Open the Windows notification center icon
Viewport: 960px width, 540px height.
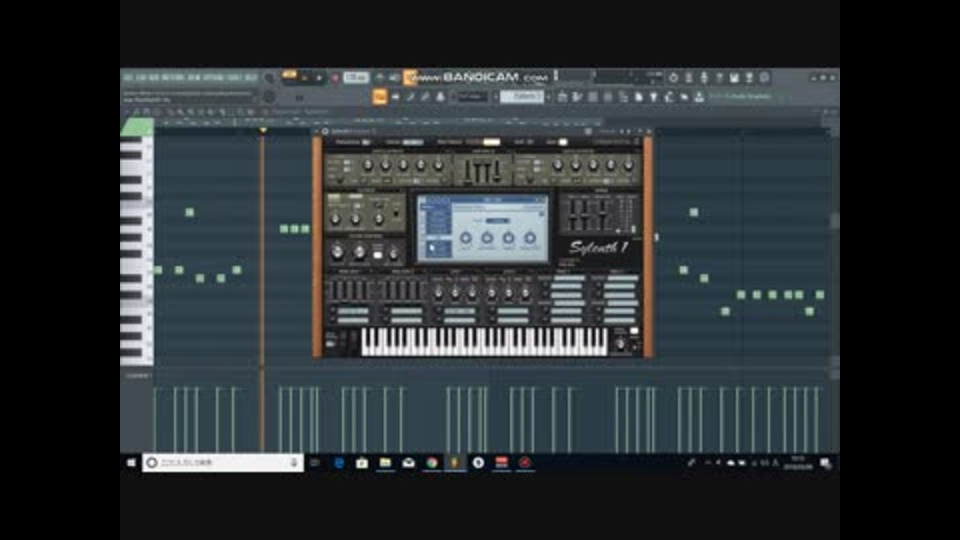[x=825, y=463]
